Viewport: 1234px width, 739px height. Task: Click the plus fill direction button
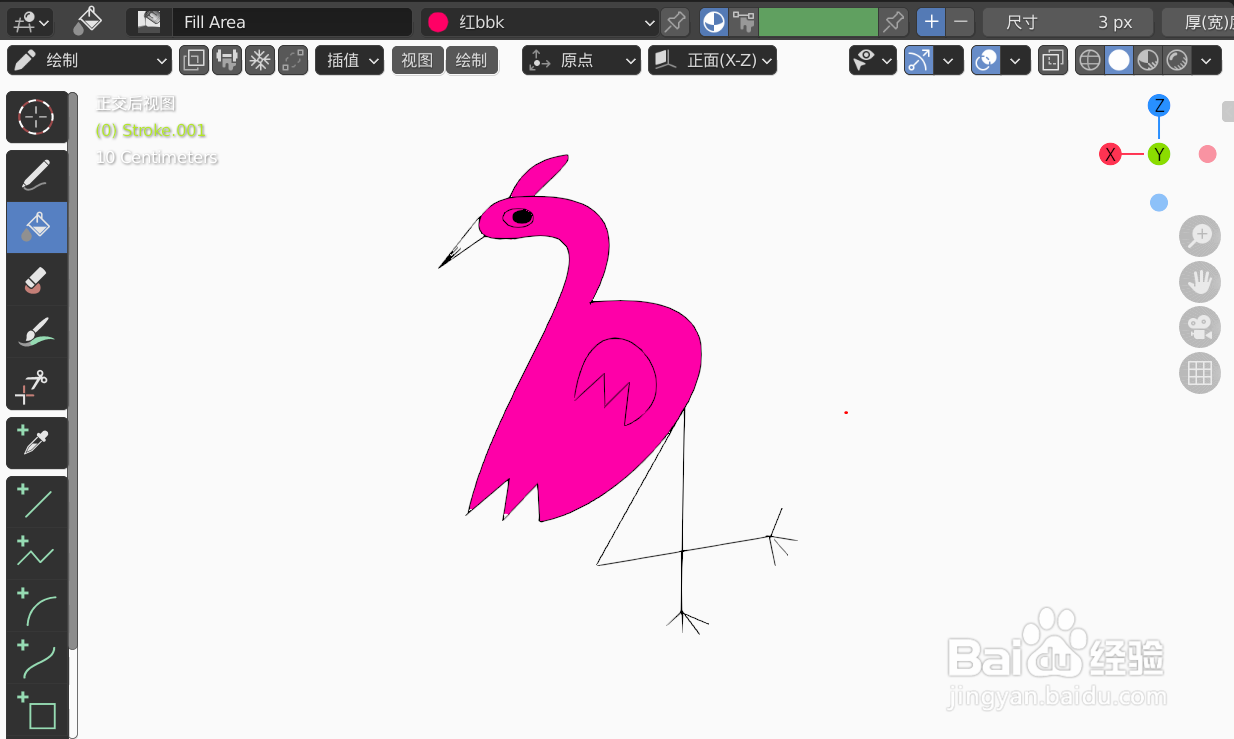click(x=931, y=21)
